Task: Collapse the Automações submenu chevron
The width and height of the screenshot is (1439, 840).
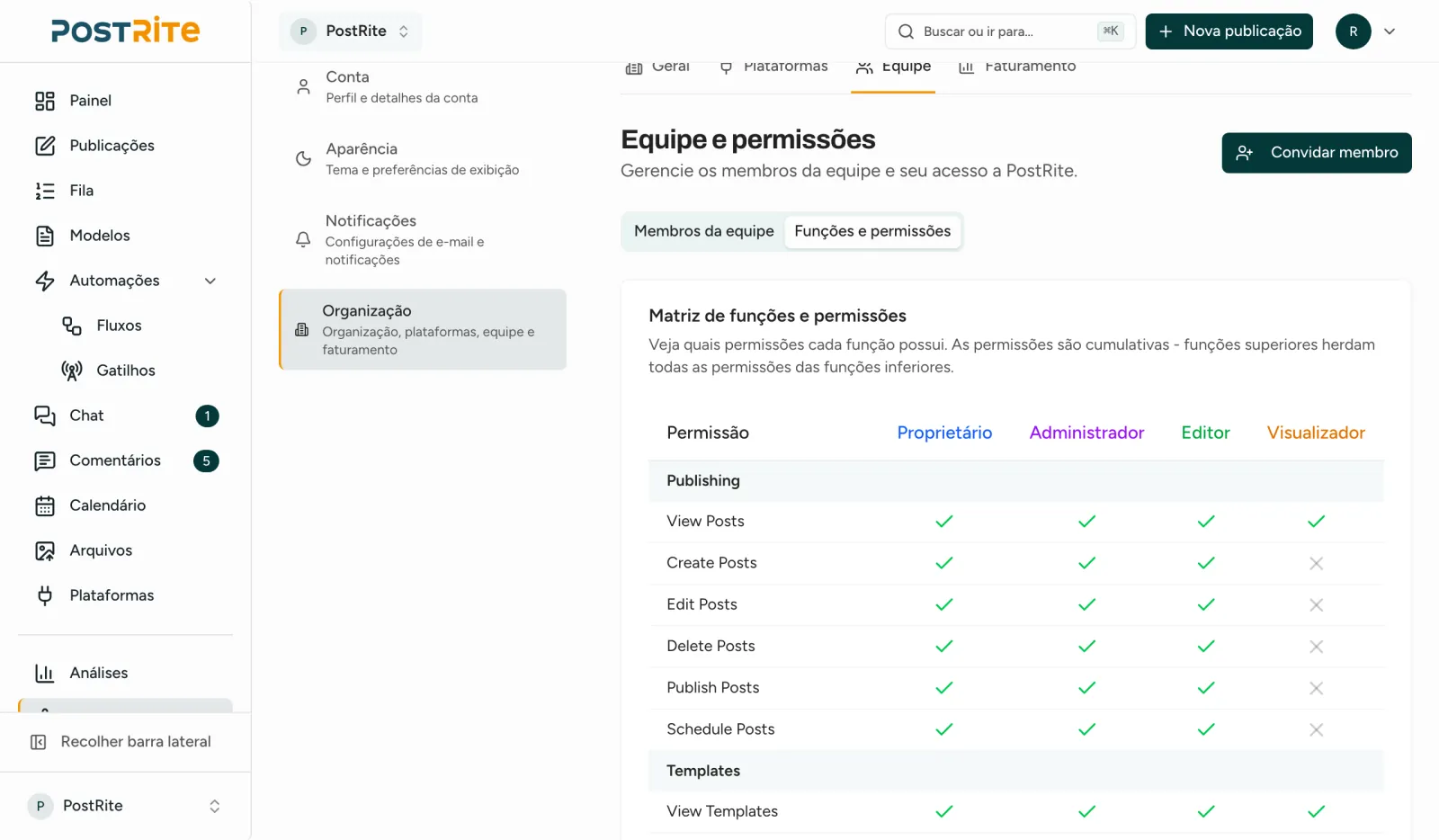Action: (x=210, y=281)
